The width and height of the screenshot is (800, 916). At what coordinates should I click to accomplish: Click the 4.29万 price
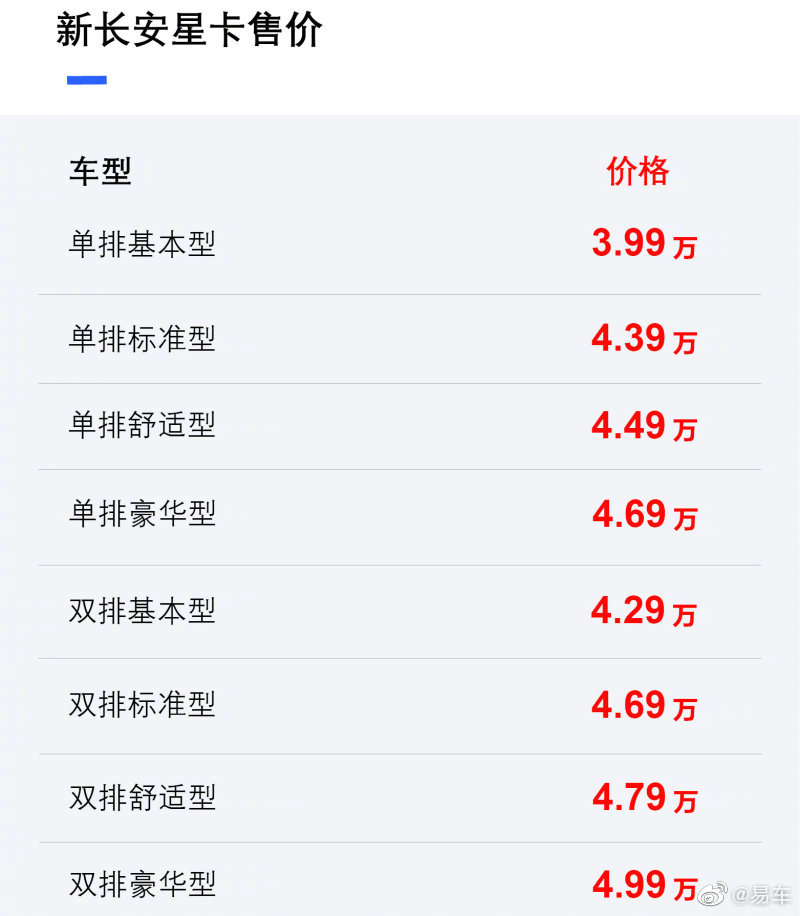point(644,612)
